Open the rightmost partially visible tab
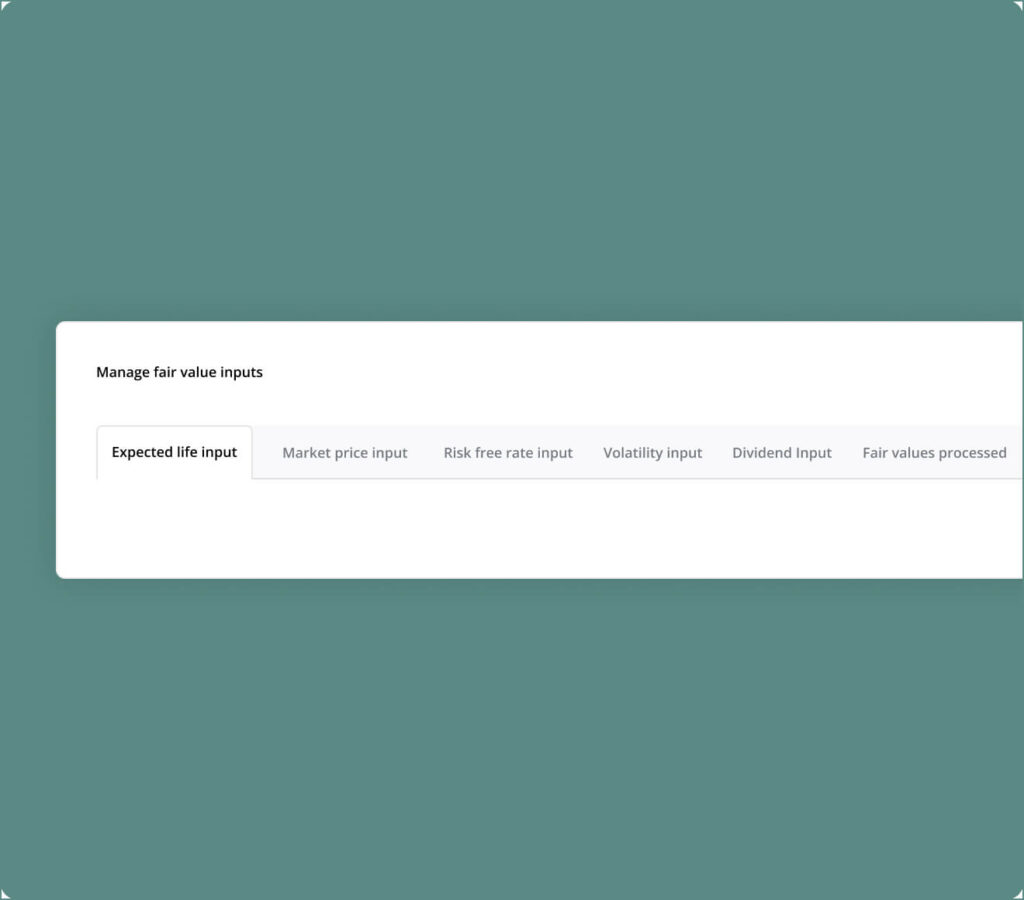Image resolution: width=1024 pixels, height=900 pixels. (934, 452)
